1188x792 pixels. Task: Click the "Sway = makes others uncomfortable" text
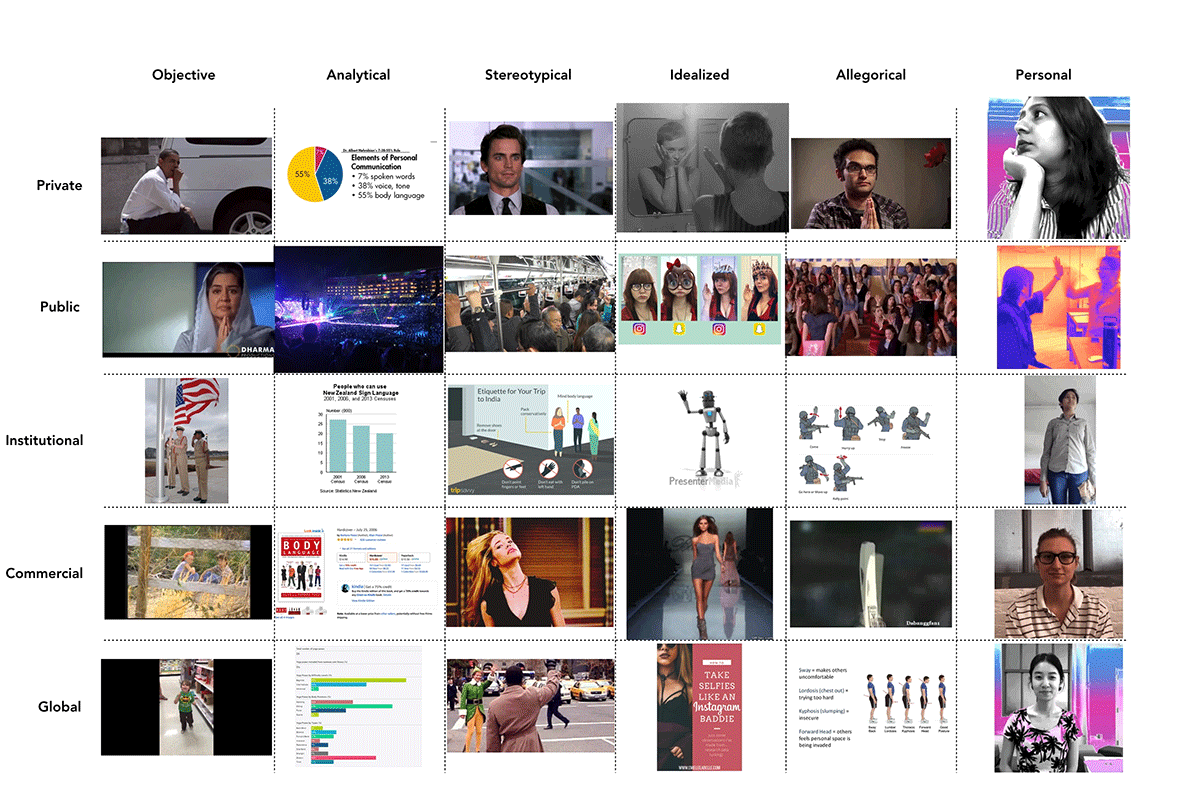(x=823, y=674)
